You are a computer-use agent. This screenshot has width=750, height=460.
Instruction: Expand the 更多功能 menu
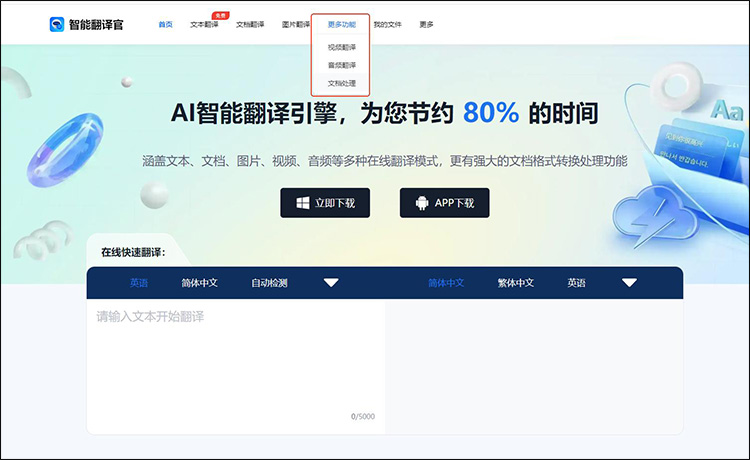pyautogui.click(x=342, y=24)
